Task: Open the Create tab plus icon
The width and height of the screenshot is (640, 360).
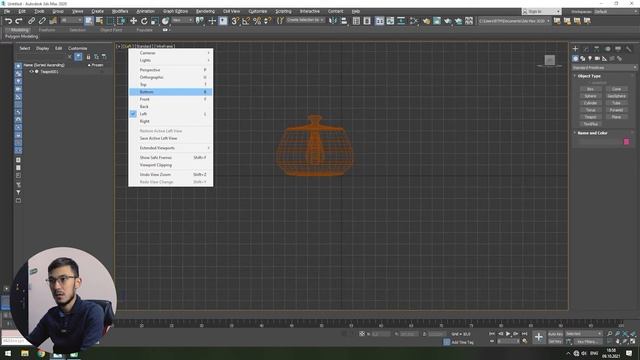Action: coord(576,49)
